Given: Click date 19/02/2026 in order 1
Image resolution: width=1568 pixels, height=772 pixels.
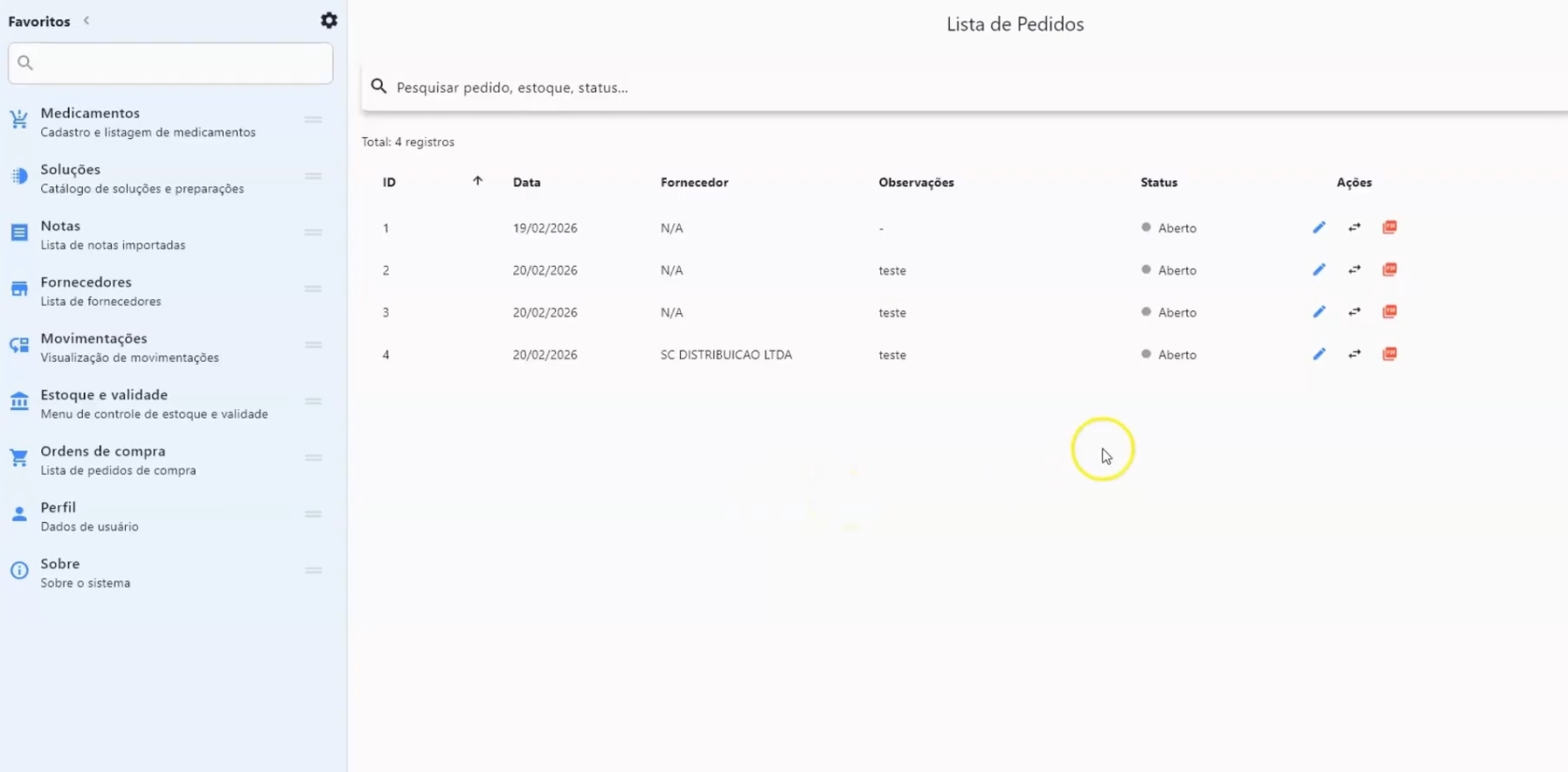Looking at the screenshot, I should pos(545,227).
